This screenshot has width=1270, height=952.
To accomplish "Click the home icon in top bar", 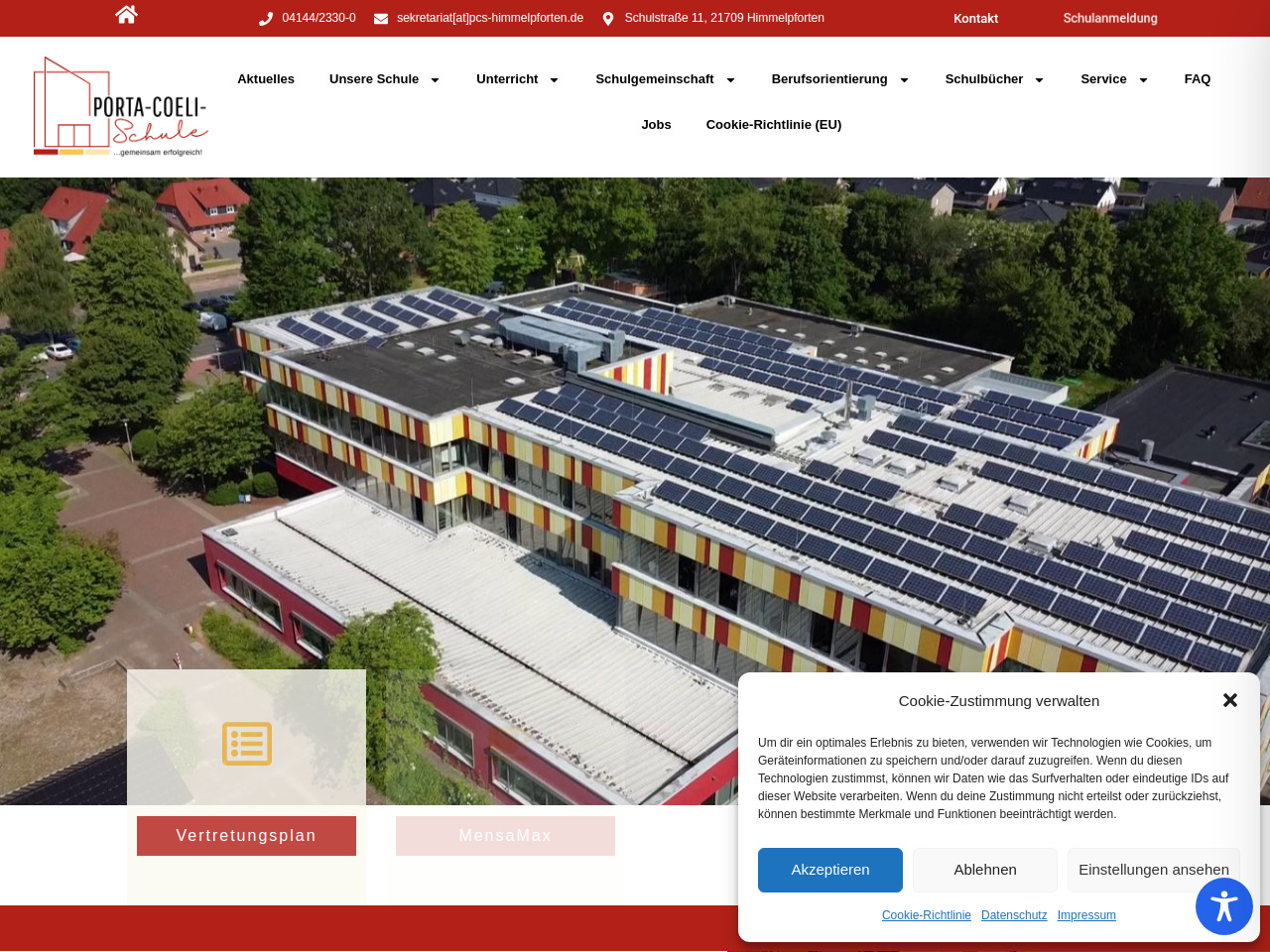I will pos(126,15).
